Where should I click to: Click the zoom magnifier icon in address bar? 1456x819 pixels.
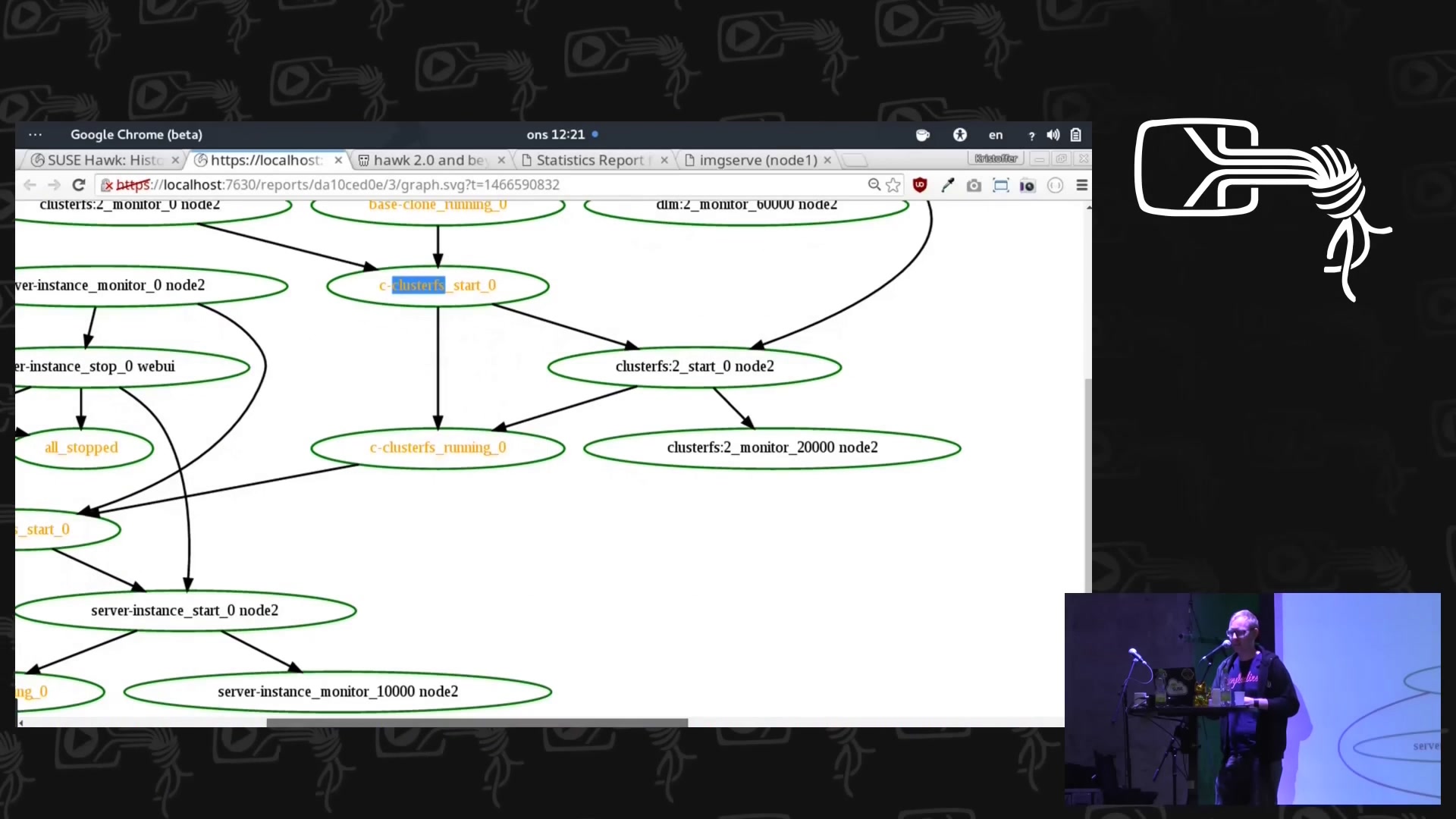click(x=874, y=185)
